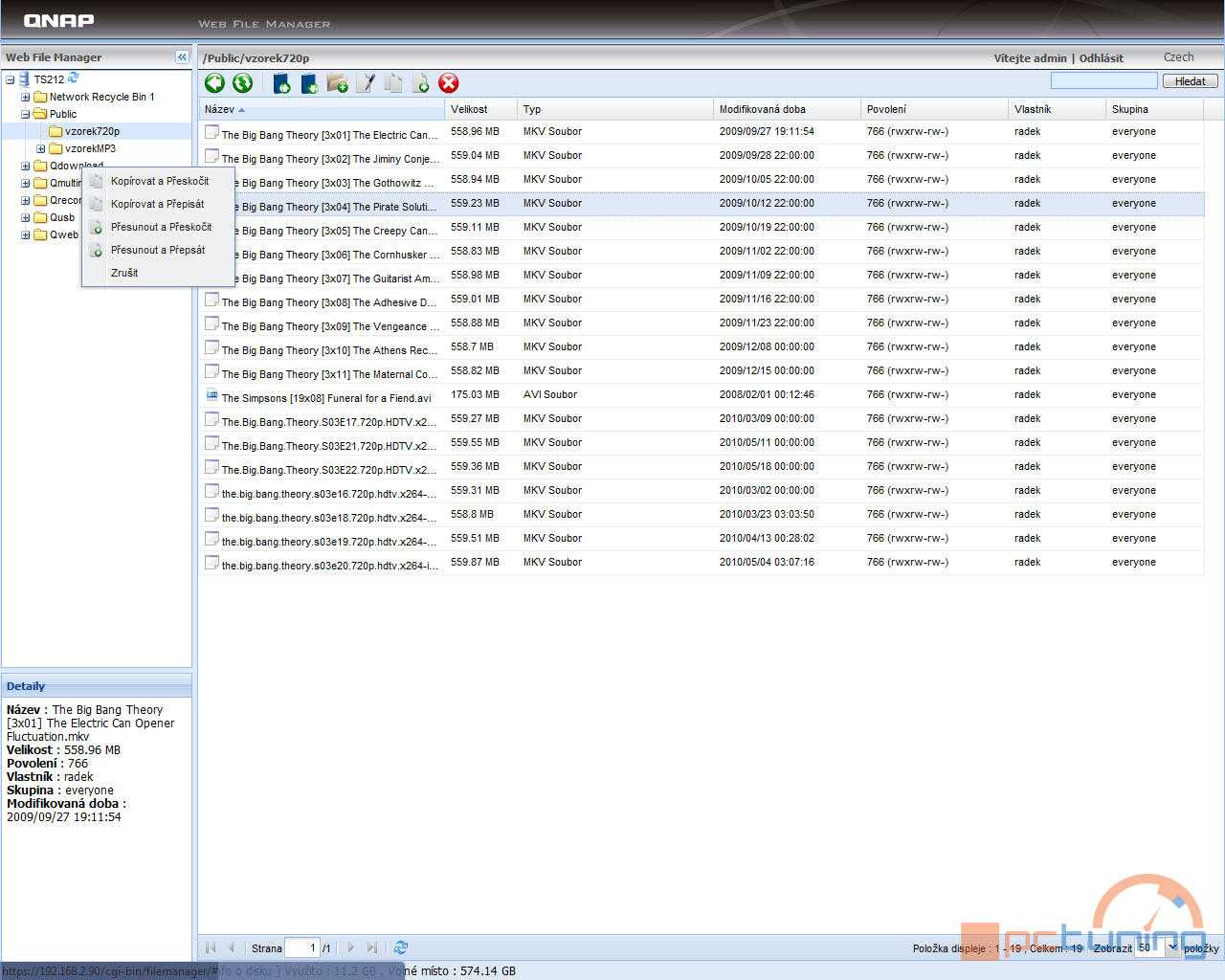Collapse the TS212 root tree node
The width and height of the screenshot is (1225, 980).
point(10,79)
